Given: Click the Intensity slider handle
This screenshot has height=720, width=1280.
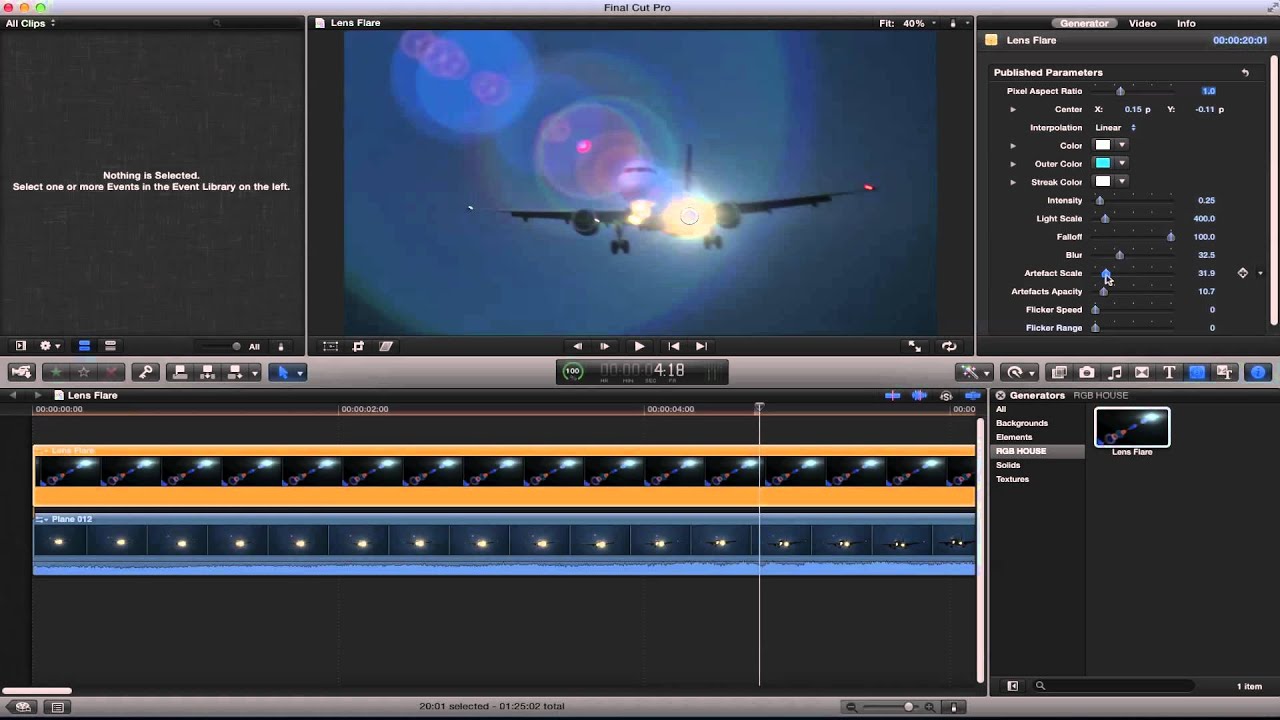Looking at the screenshot, I should coord(1100,200).
